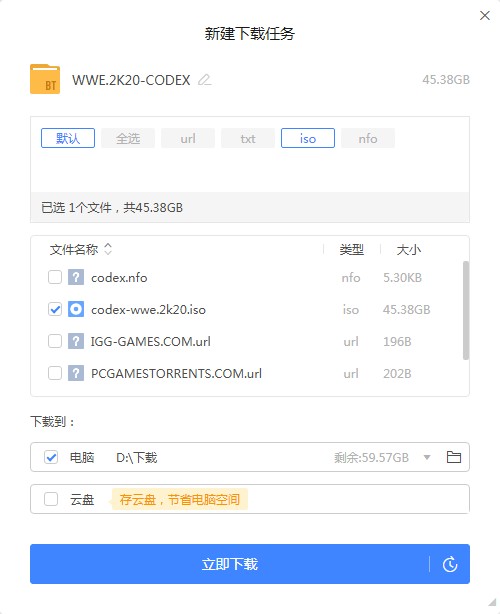Click the 大小 column header
Screen dimensions: 500x614
click(x=409, y=249)
